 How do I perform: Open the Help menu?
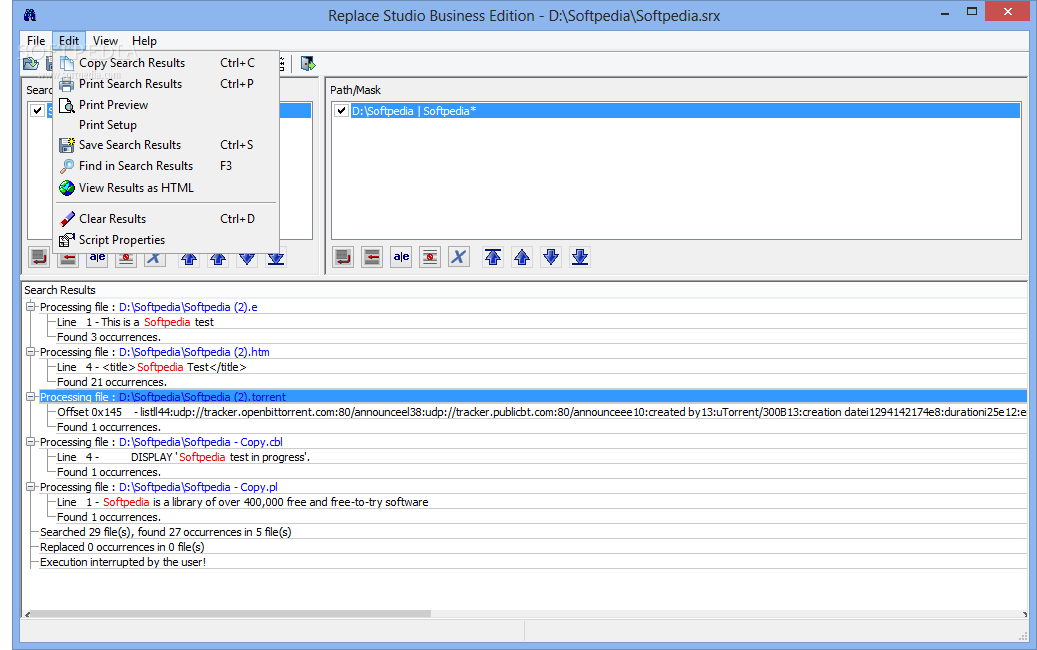tap(144, 41)
